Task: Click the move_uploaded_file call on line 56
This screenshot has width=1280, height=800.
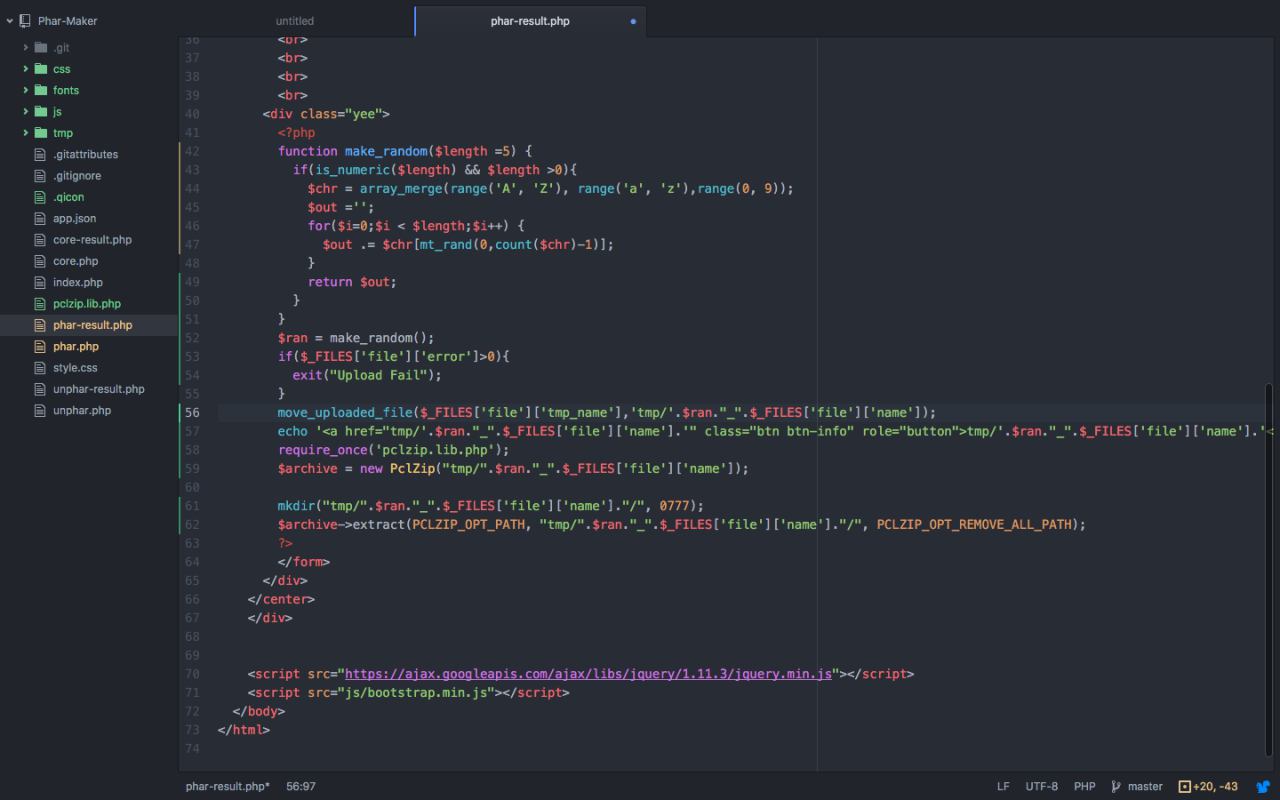Action: click(x=345, y=412)
